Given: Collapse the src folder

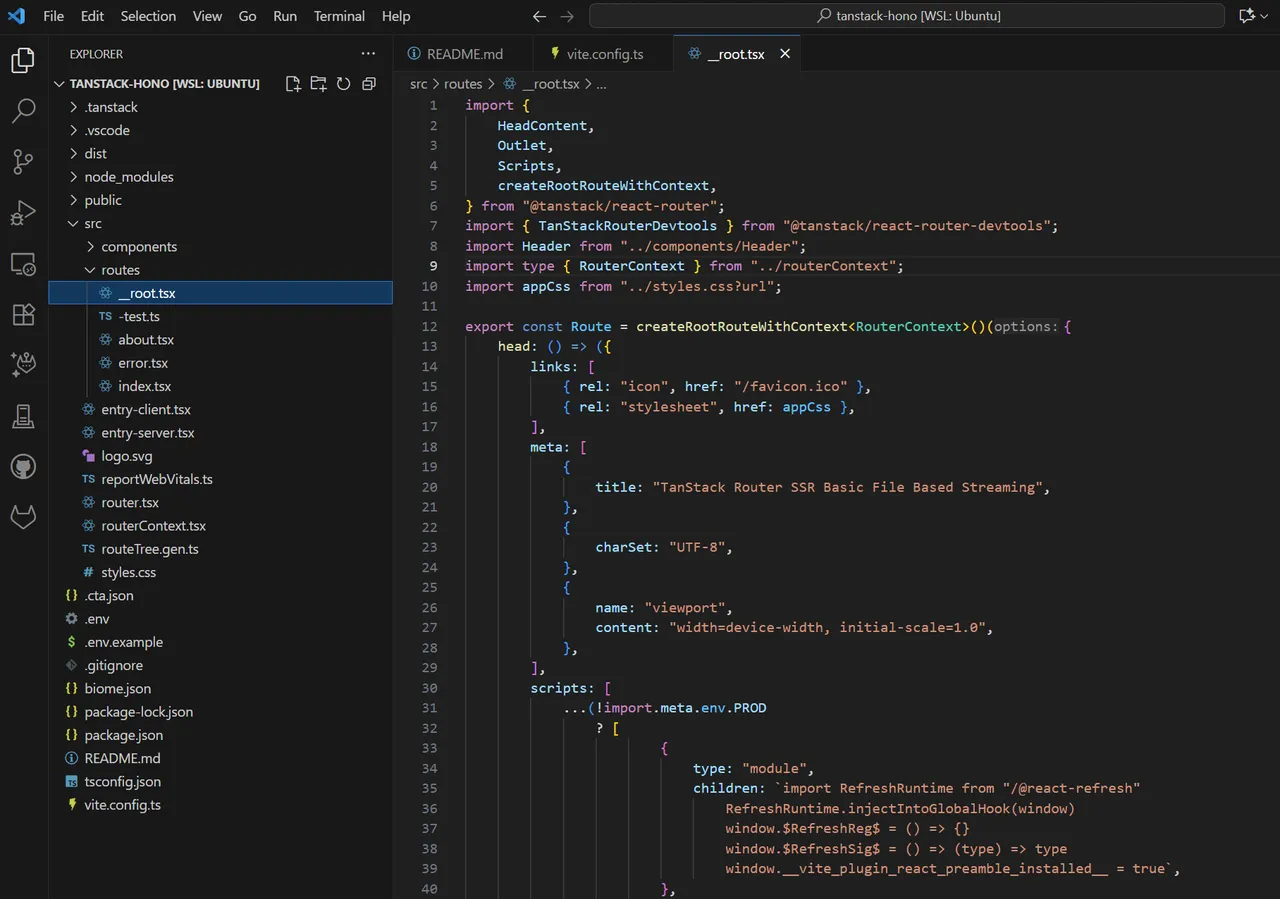Looking at the screenshot, I should (92, 224).
